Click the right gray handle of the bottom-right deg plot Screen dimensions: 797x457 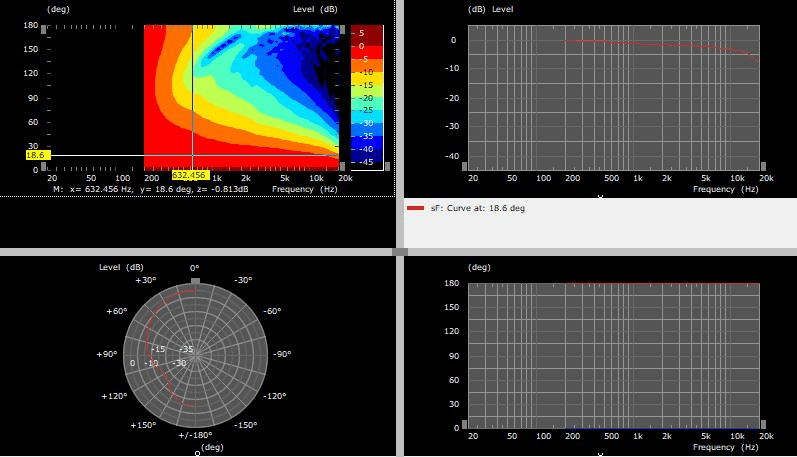click(763, 424)
